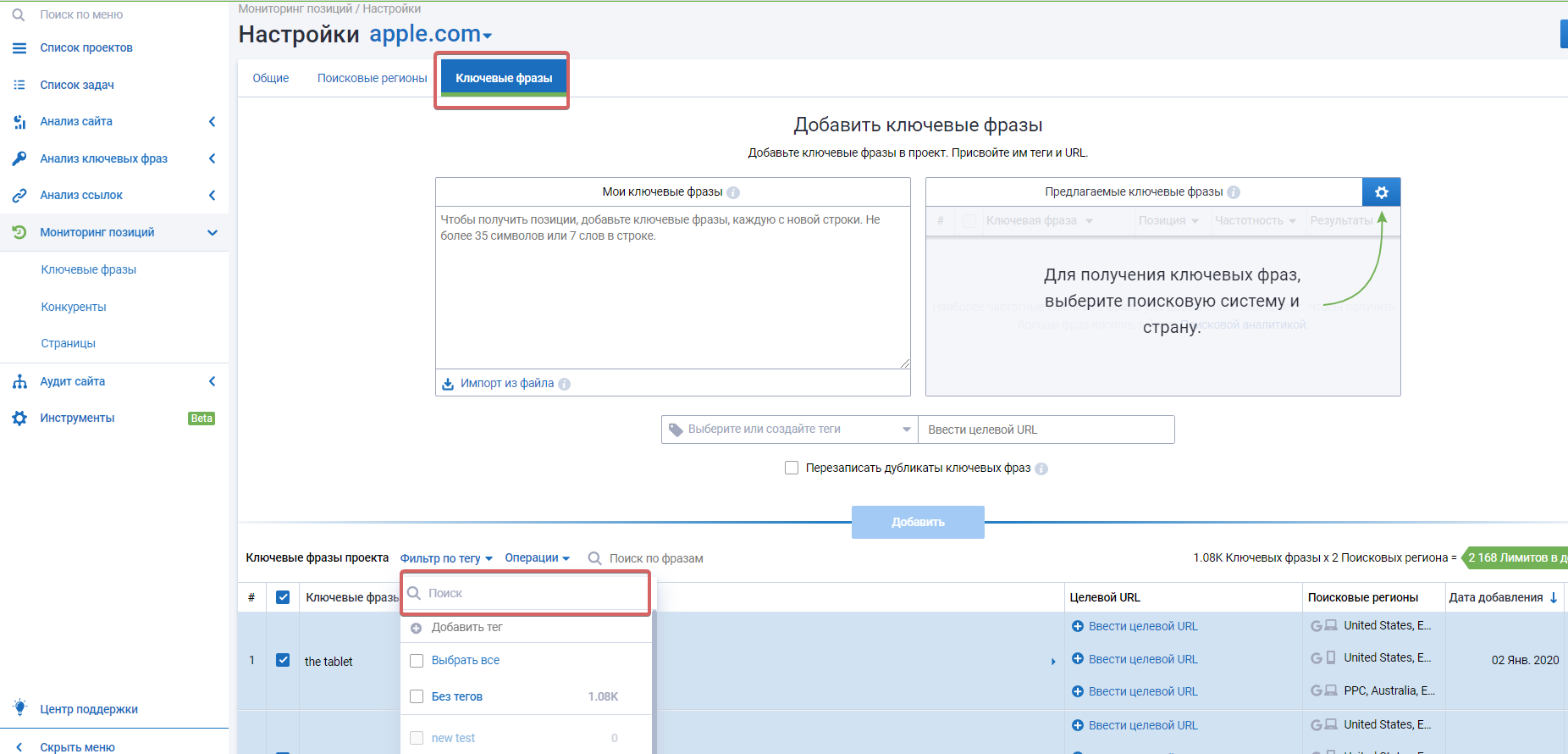Image resolution: width=1568 pixels, height=754 pixels.
Task: Click info icon beside Предлагаемые ключевые фразы
Action: pyautogui.click(x=1234, y=192)
